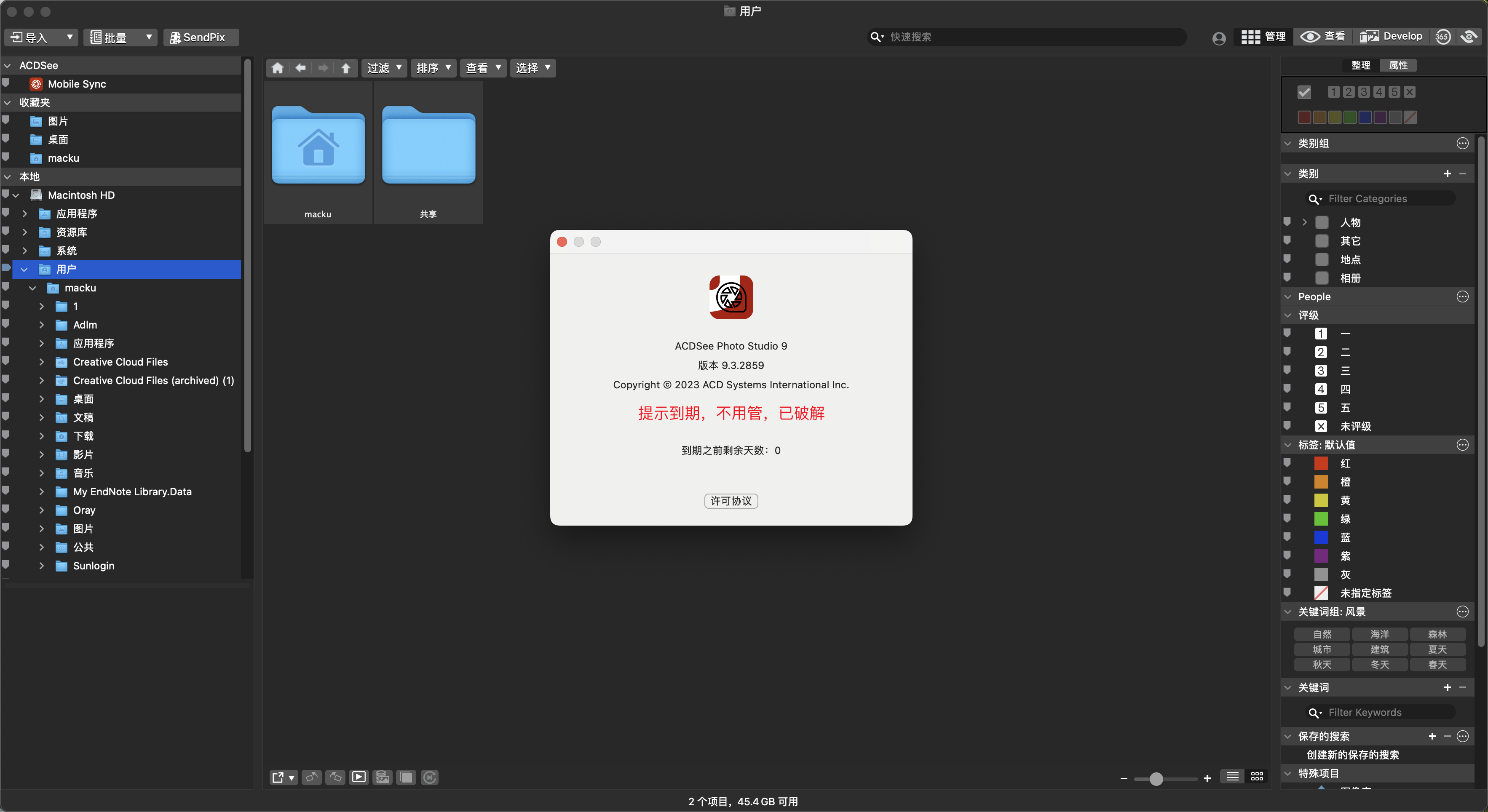Add a new category with plus
The height and width of the screenshot is (812, 1488).
click(1447, 173)
